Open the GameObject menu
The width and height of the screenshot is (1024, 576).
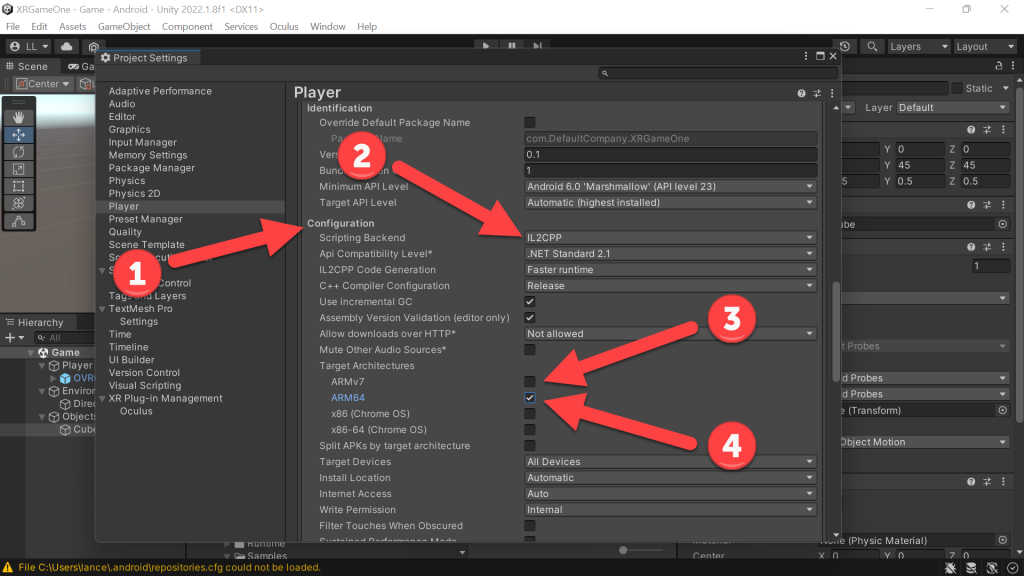coord(124,27)
